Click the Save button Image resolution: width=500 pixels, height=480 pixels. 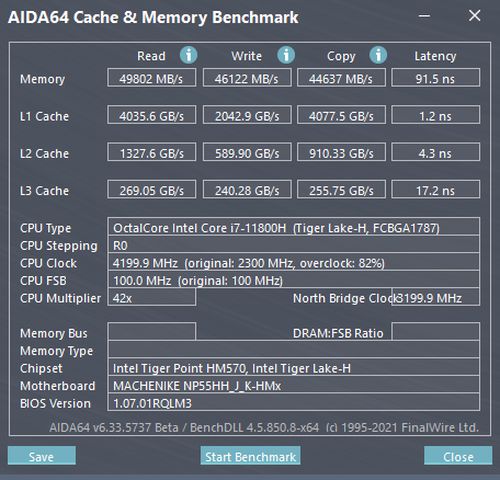coord(42,456)
